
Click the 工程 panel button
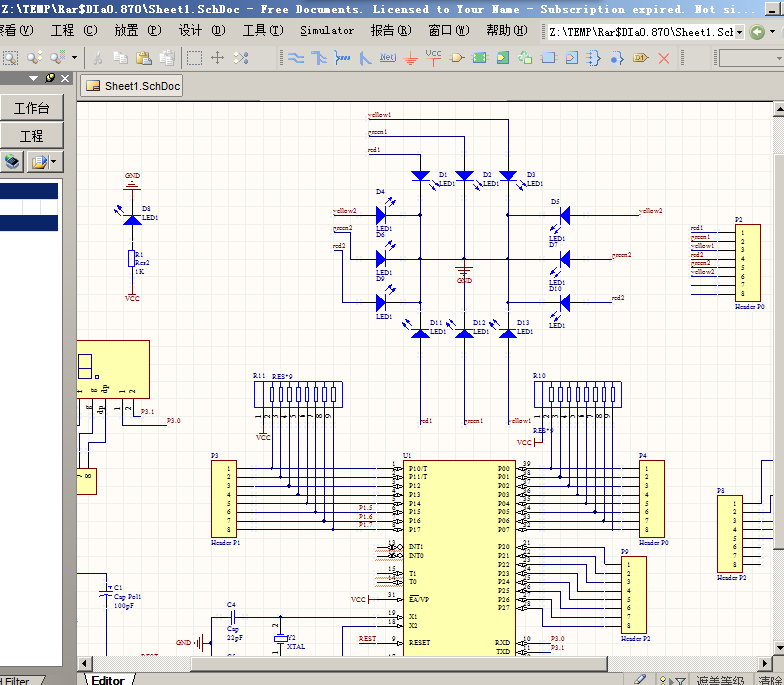(x=31, y=136)
